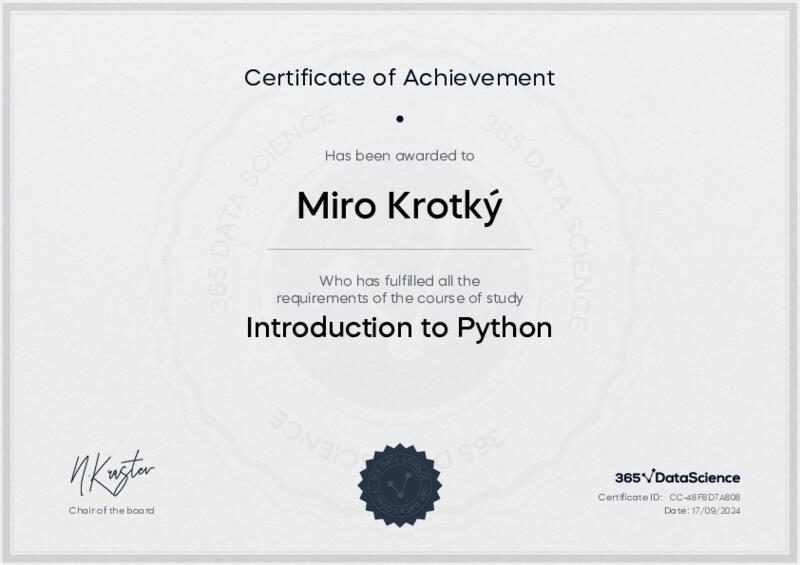Select the Introduction to Python course title

399,328
